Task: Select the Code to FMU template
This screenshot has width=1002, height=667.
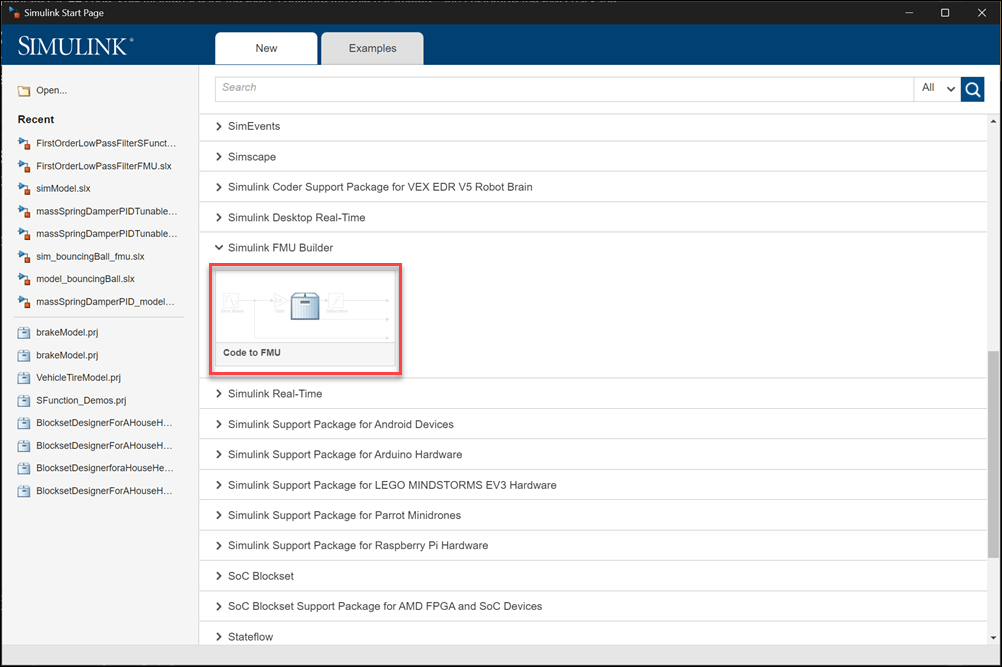Action: (305, 319)
